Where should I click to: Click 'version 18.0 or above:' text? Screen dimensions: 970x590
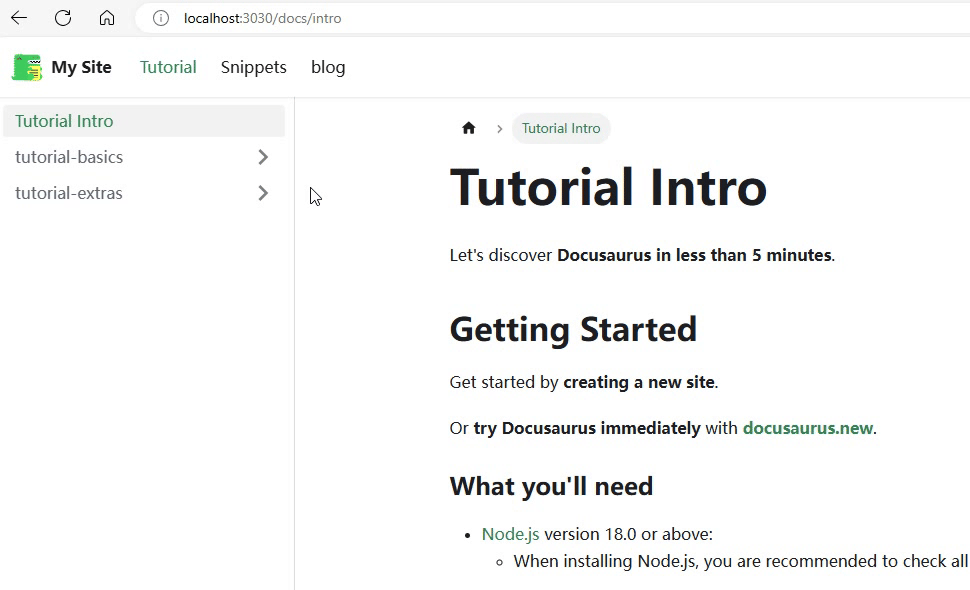629,534
